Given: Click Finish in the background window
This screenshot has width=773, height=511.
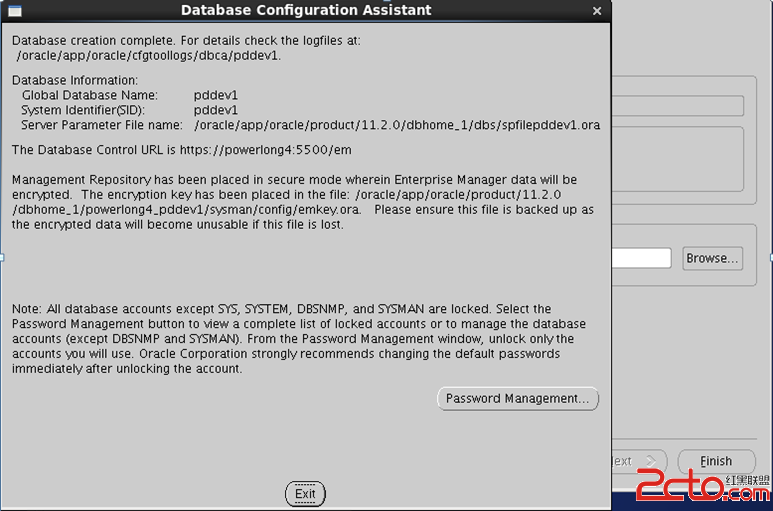Looking at the screenshot, I should 716,461.
